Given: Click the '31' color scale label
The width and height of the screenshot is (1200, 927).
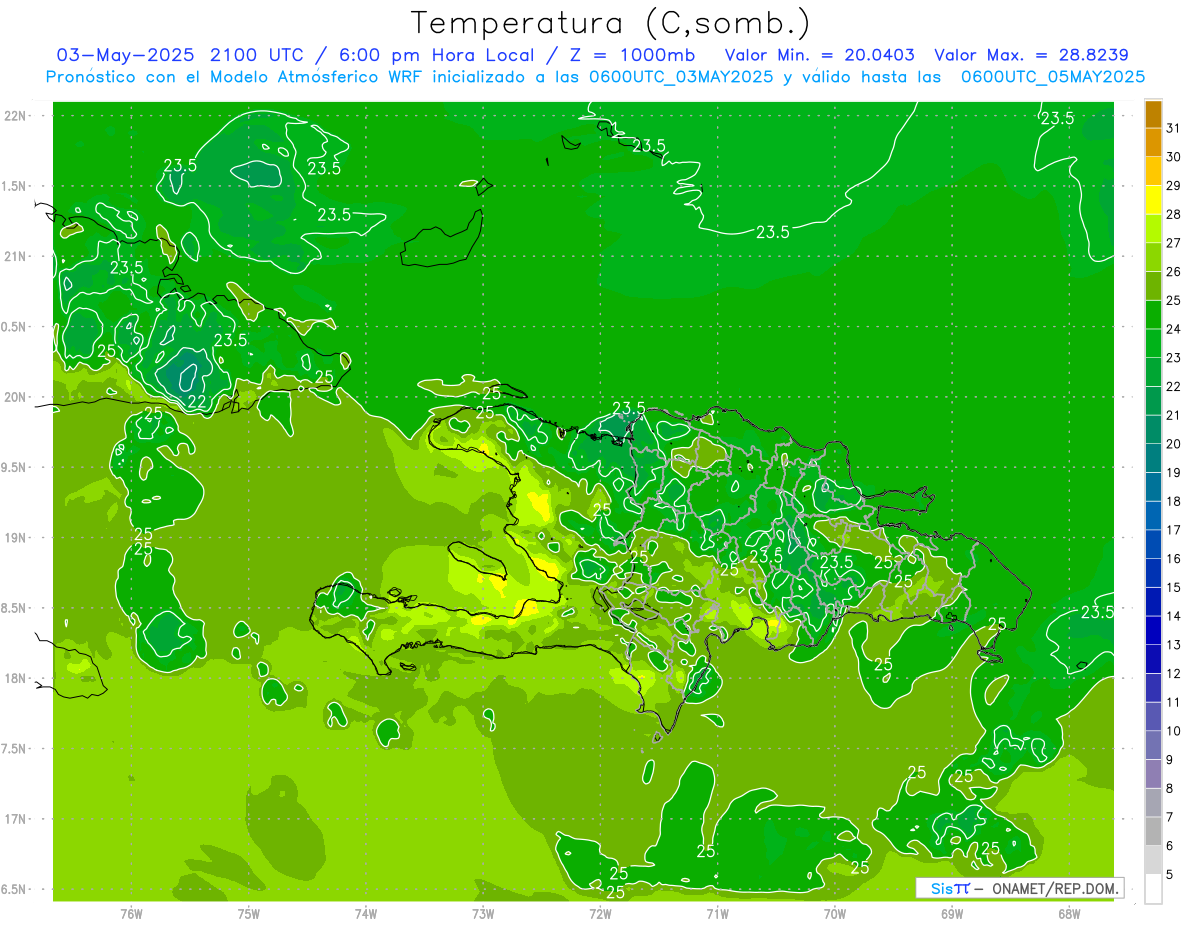Looking at the screenshot, I should coord(1174,128).
